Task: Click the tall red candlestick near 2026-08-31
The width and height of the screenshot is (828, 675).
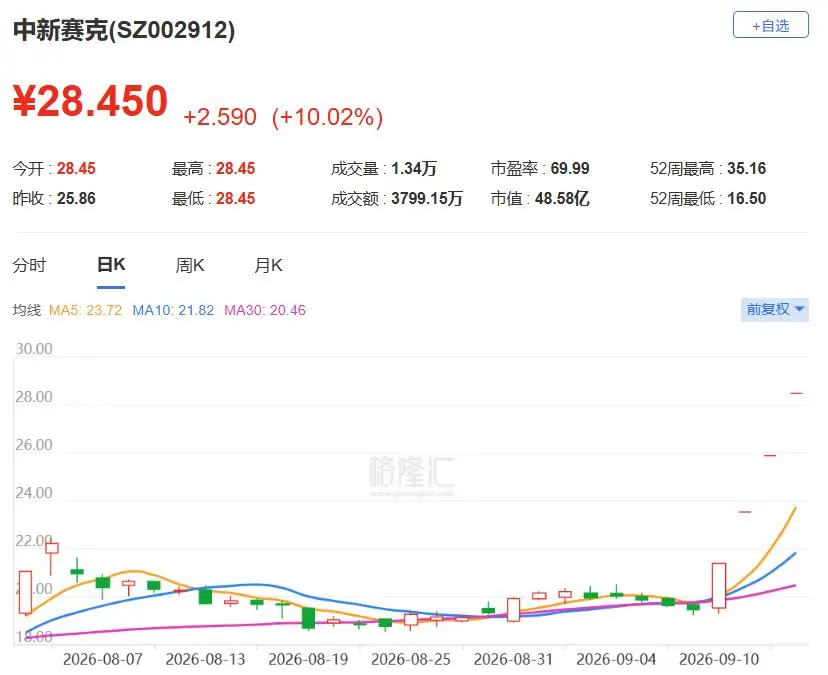Action: pyautogui.click(x=513, y=610)
